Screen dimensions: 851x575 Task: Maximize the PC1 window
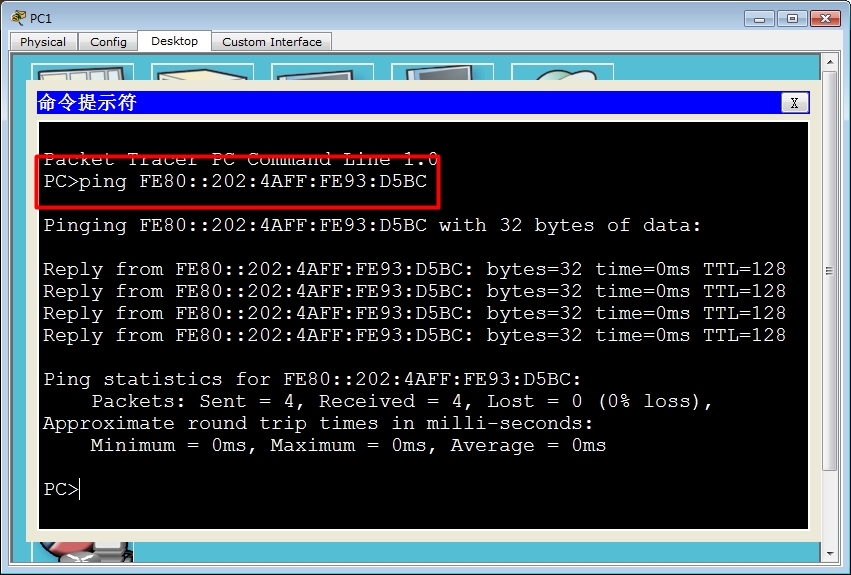click(x=794, y=18)
